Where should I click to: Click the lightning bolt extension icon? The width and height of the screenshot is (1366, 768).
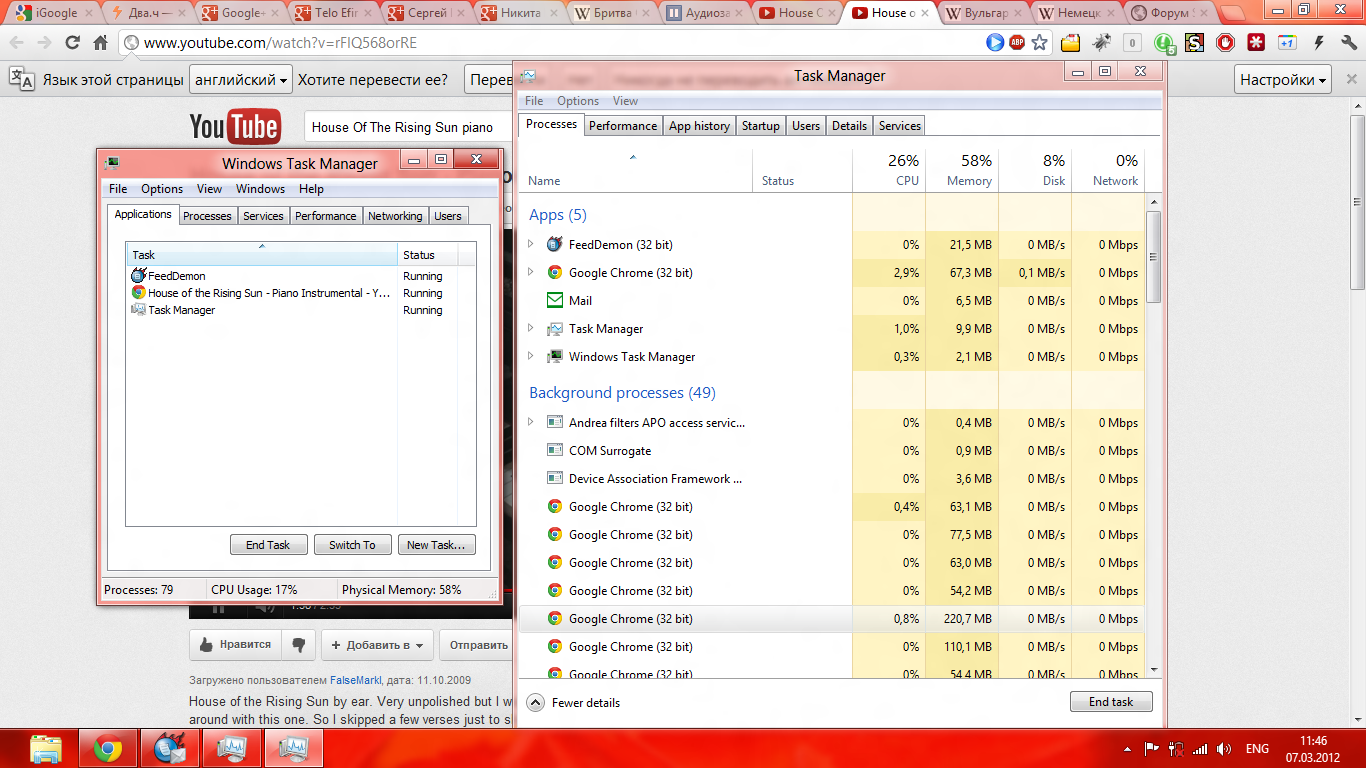pos(1319,43)
